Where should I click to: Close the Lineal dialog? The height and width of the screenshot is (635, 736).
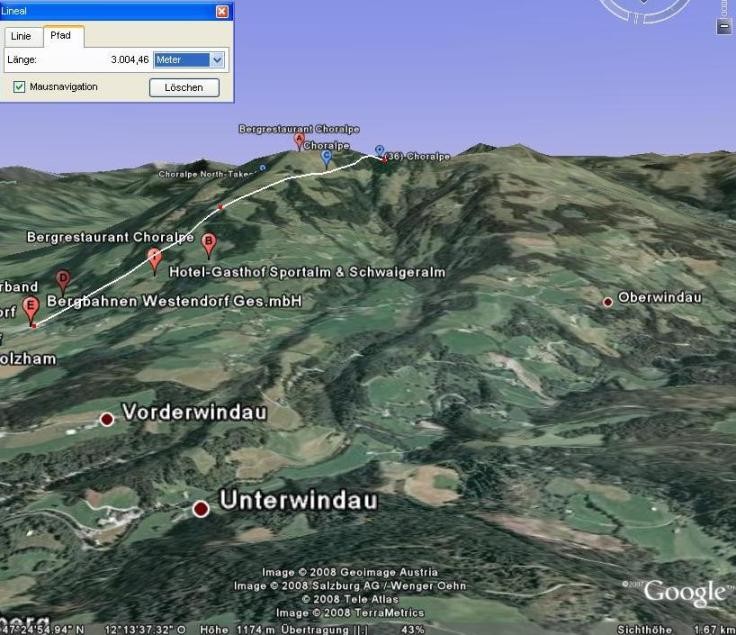click(x=222, y=11)
